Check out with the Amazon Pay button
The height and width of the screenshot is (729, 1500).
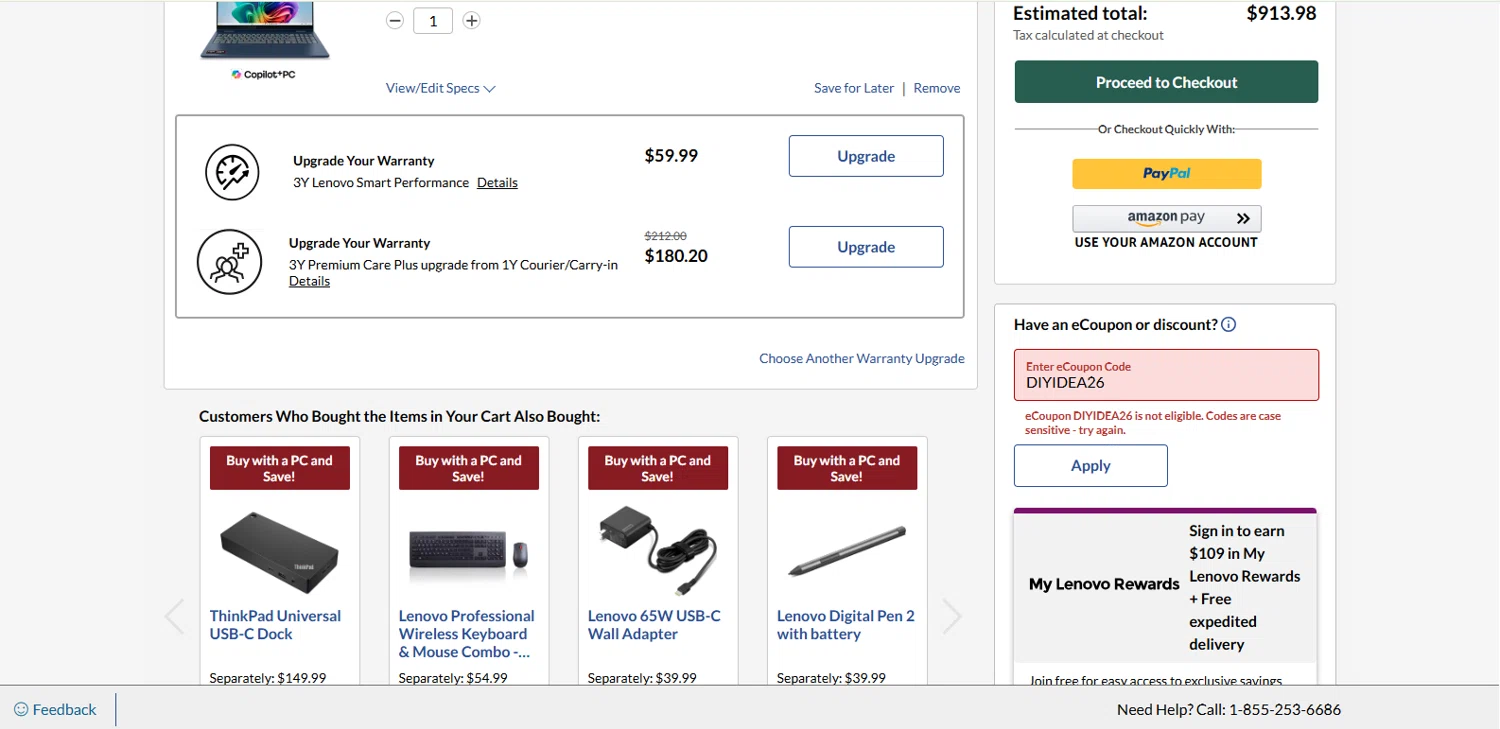click(x=1166, y=219)
